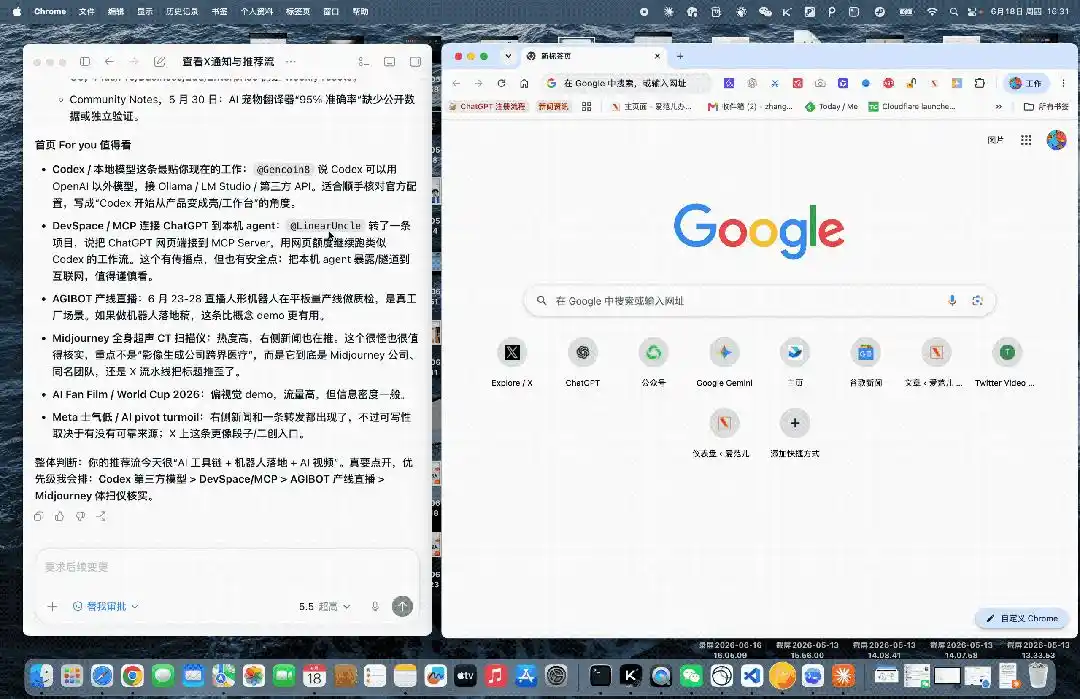Copy the assistant response

(39, 516)
